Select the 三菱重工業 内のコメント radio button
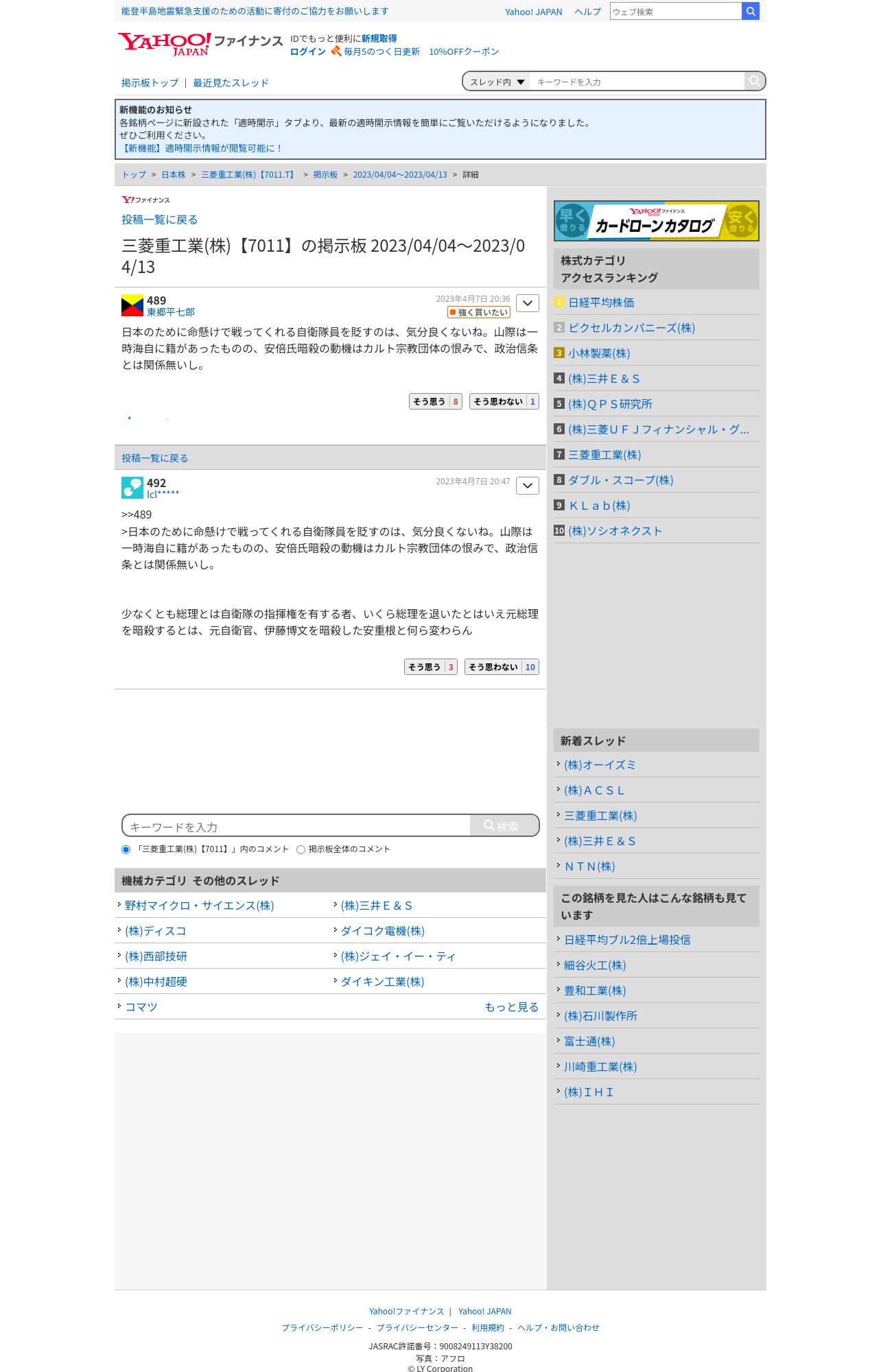881x1372 pixels. click(x=126, y=849)
